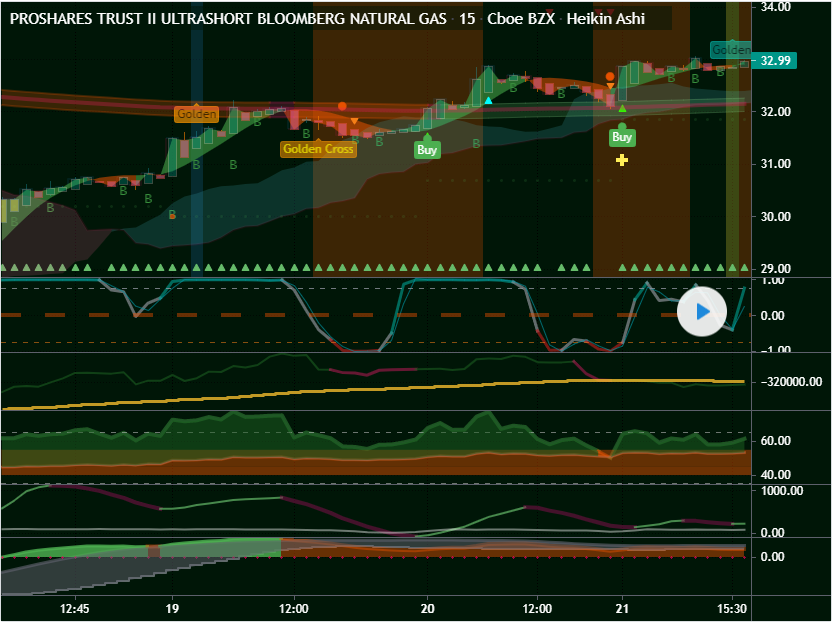The height and width of the screenshot is (622, 832).
Task: Click the blue play button overlay
Action: point(702,312)
